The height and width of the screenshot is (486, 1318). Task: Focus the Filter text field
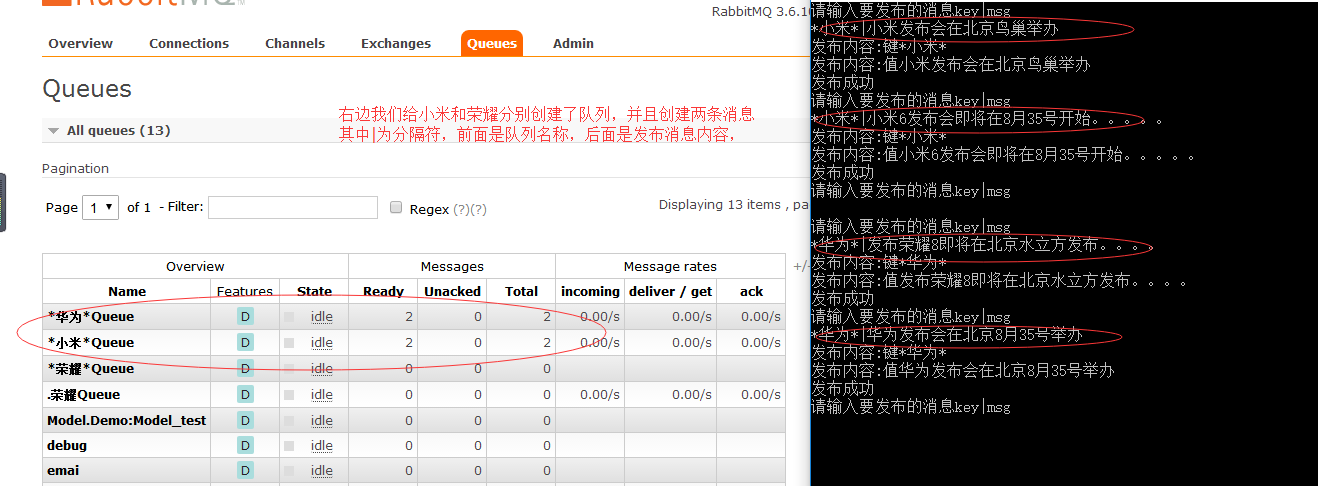tap(293, 207)
